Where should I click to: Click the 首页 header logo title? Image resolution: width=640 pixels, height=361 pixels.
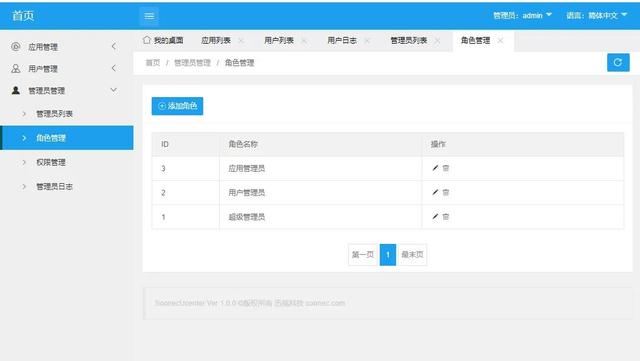click(x=23, y=16)
